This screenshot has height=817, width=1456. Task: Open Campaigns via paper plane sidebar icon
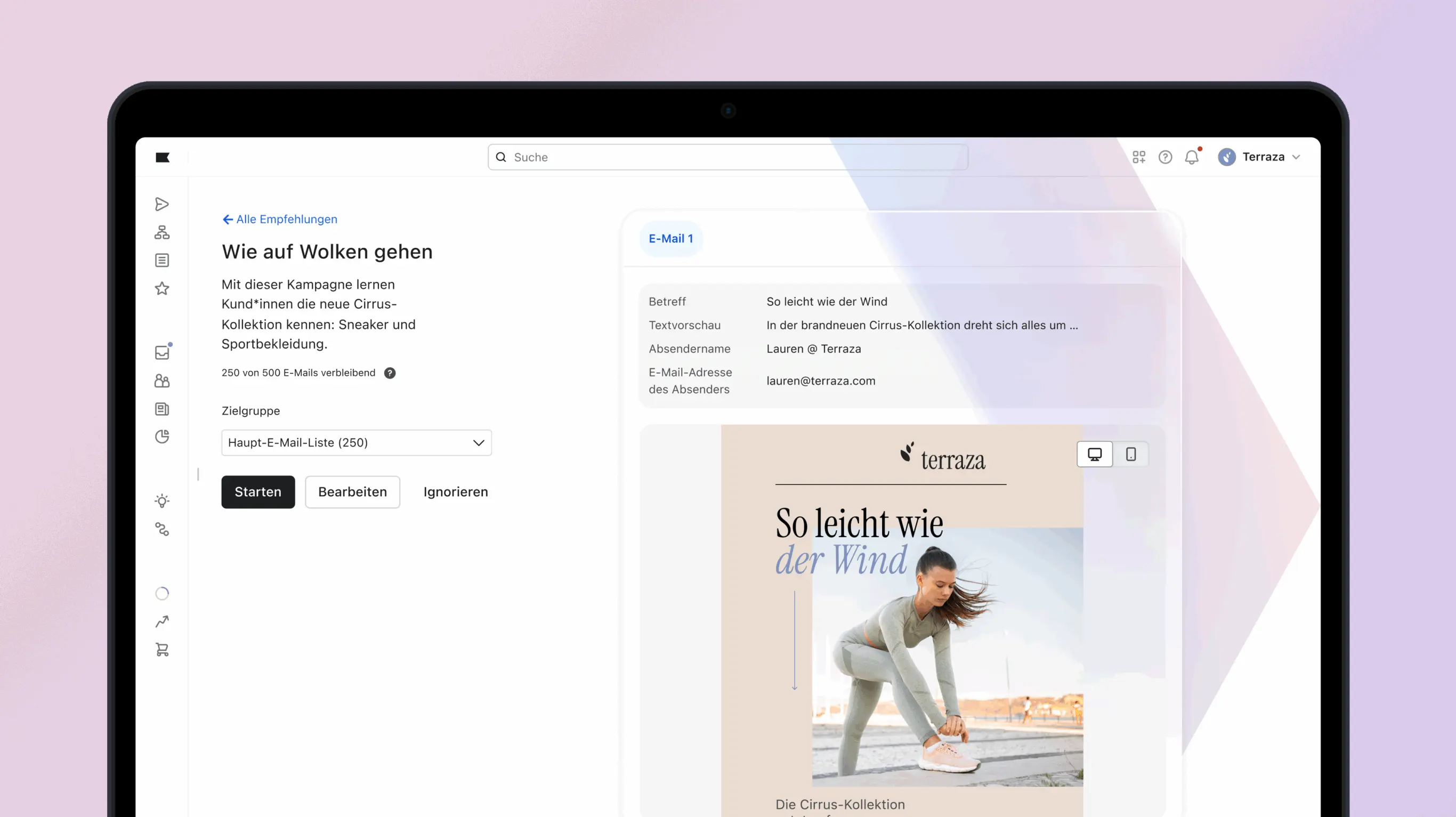[161, 204]
